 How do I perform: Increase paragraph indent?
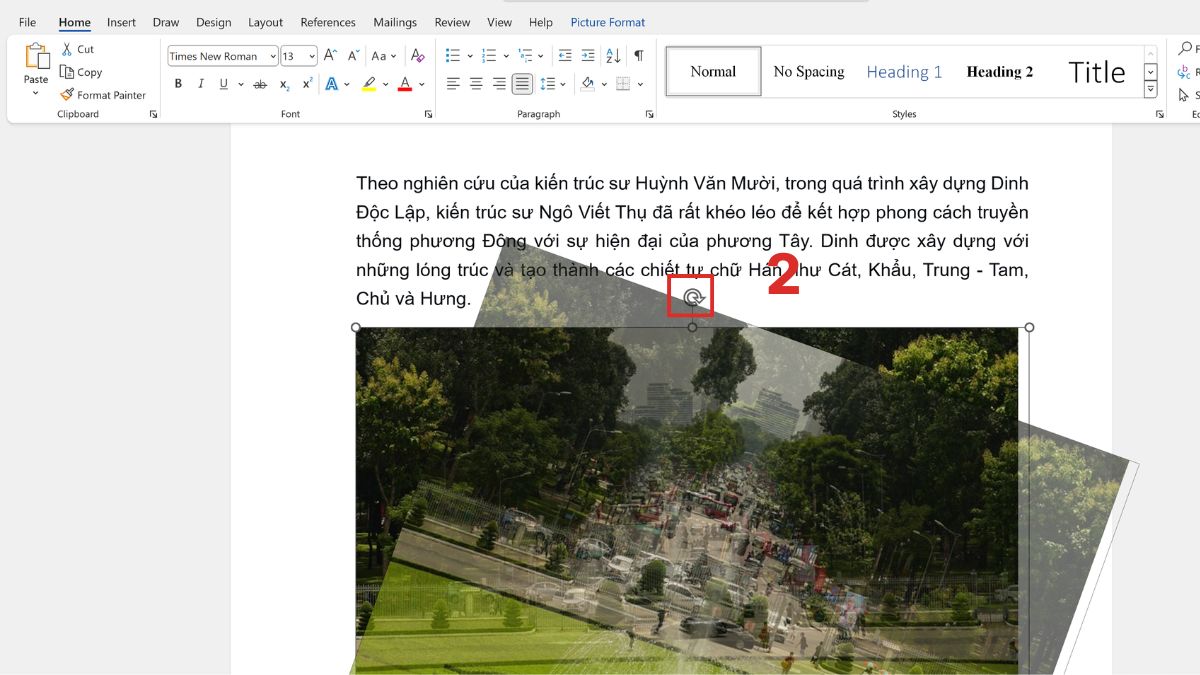pyautogui.click(x=590, y=56)
